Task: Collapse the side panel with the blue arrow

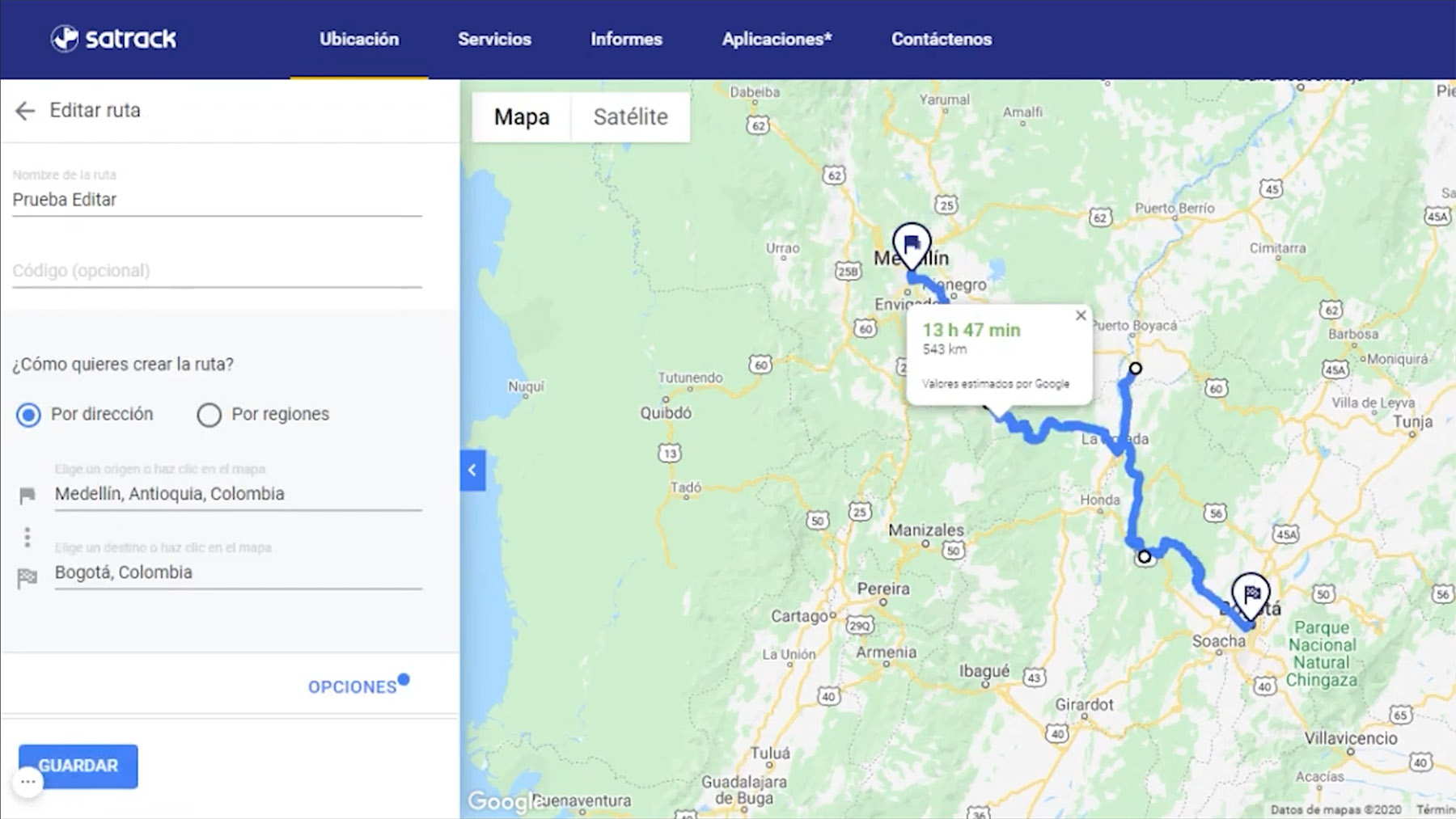Action: tap(472, 471)
